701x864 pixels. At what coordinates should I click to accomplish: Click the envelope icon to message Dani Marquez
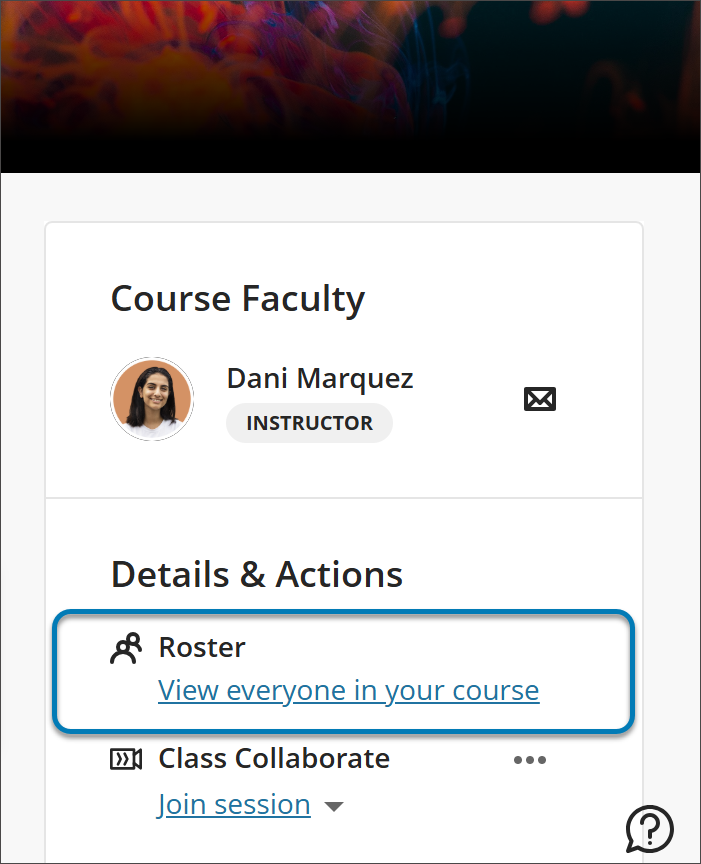pyautogui.click(x=539, y=398)
